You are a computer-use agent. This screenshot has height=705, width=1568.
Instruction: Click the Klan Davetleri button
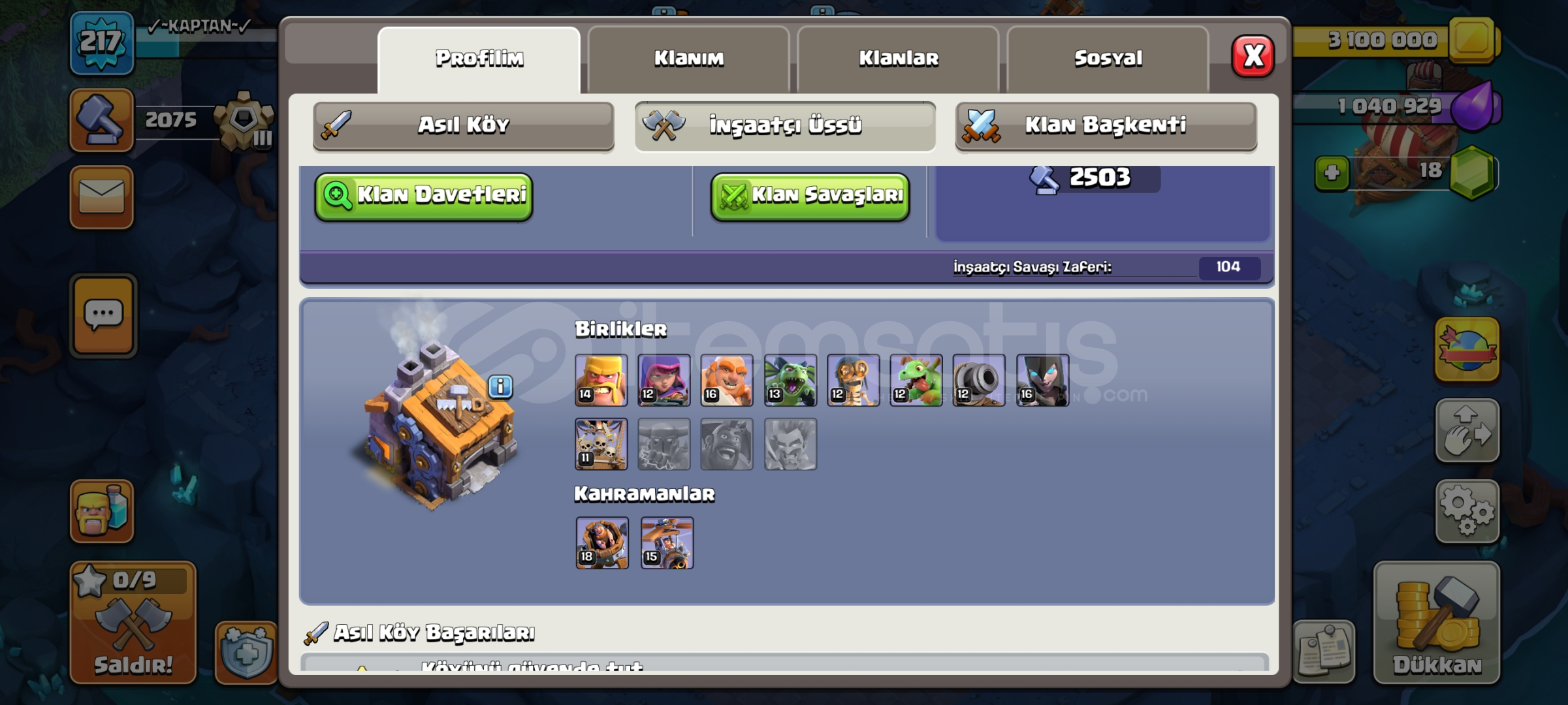424,196
